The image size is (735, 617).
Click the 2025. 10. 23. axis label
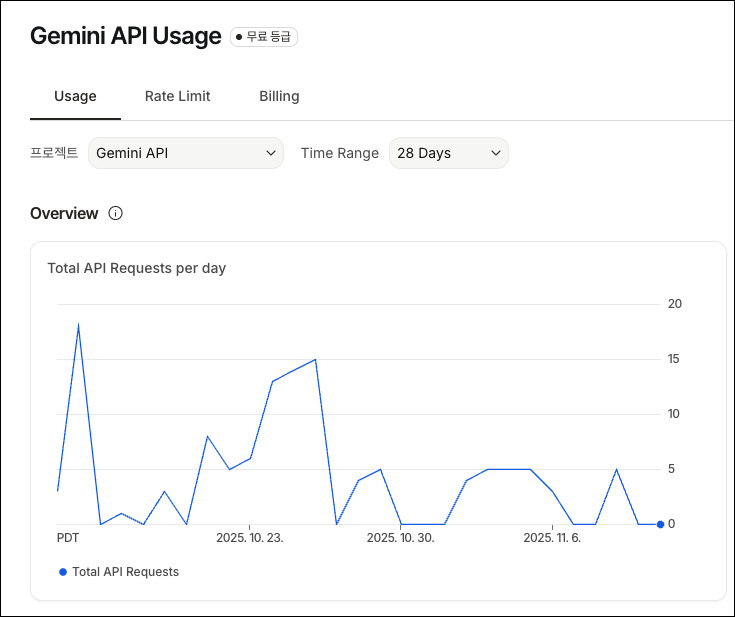coord(250,538)
